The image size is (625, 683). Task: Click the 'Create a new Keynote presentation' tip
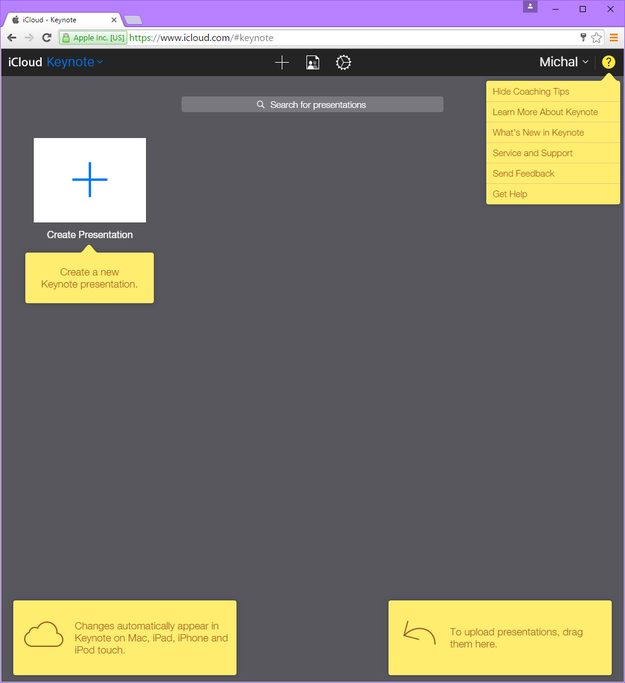click(89, 278)
